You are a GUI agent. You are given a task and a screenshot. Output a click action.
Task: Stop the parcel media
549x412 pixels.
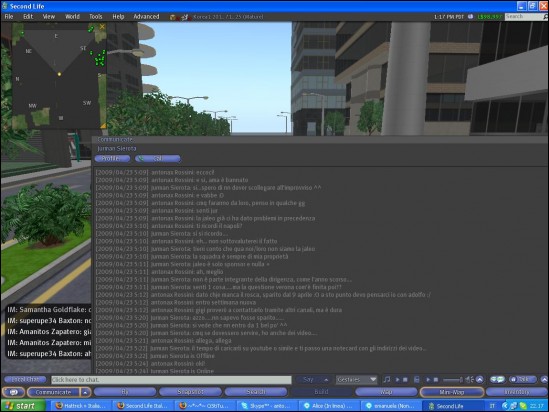click(x=436, y=379)
